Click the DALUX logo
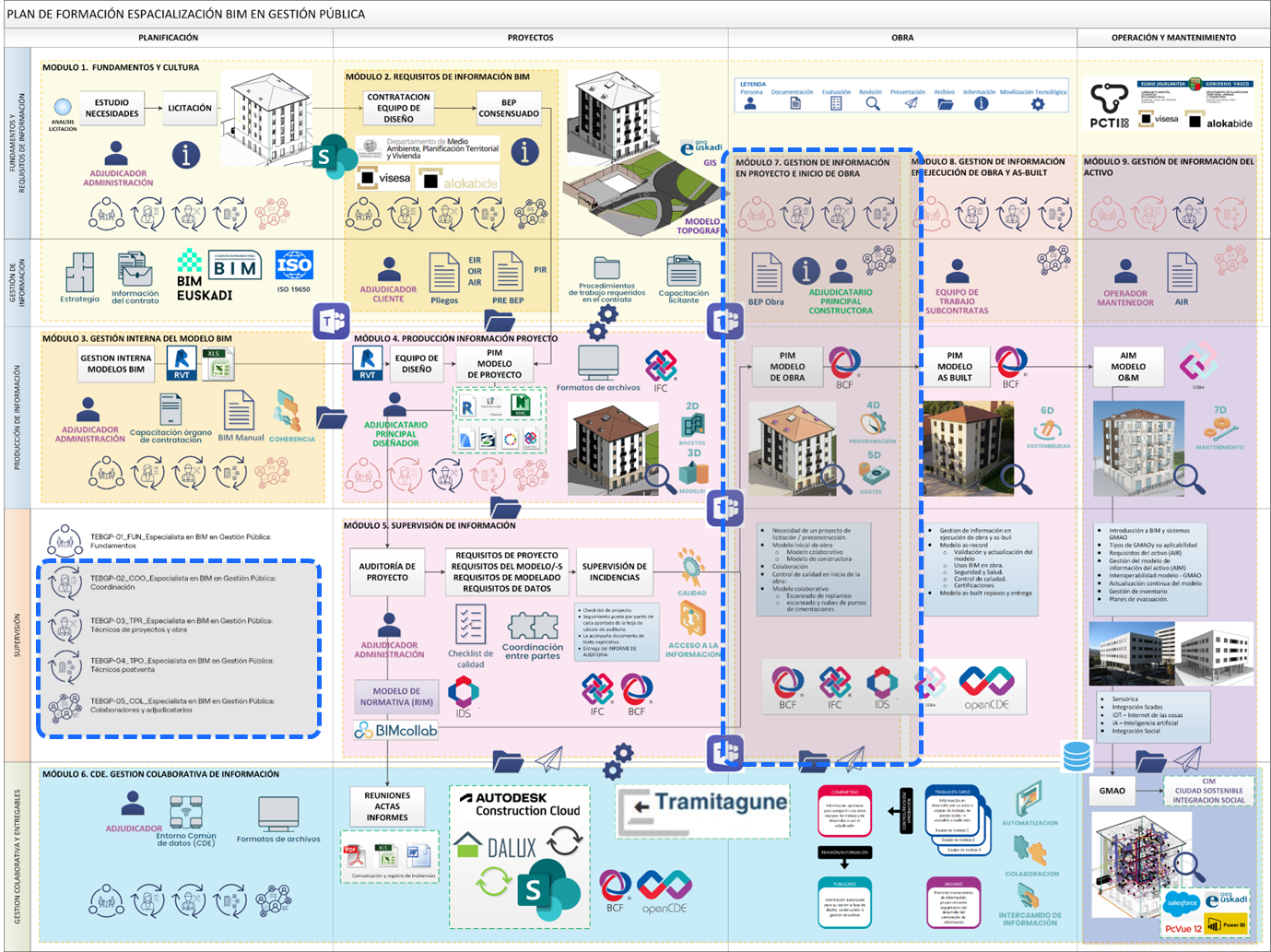The image size is (1271, 952). click(x=499, y=847)
